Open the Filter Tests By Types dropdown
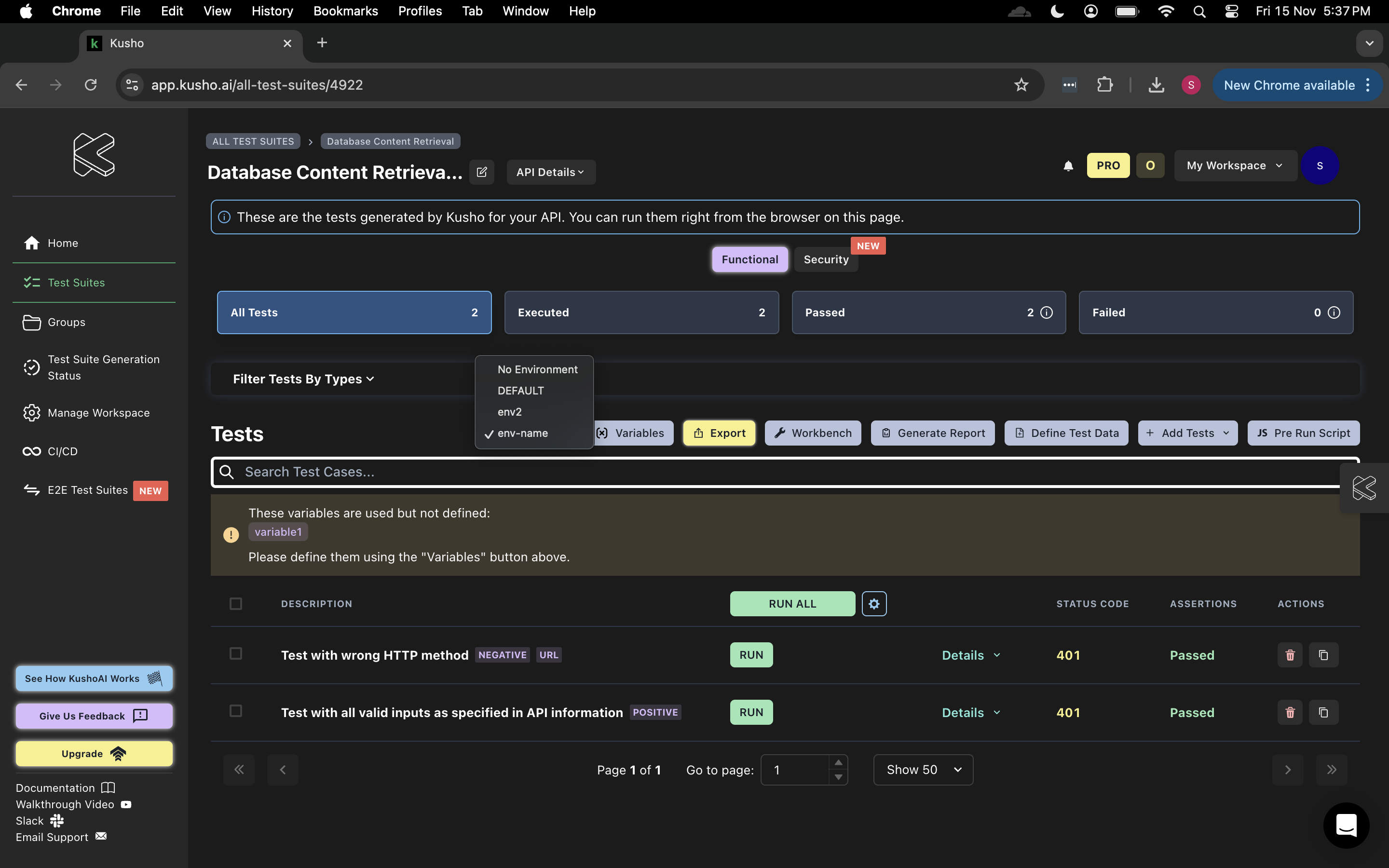The image size is (1389, 868). [303, 378]
